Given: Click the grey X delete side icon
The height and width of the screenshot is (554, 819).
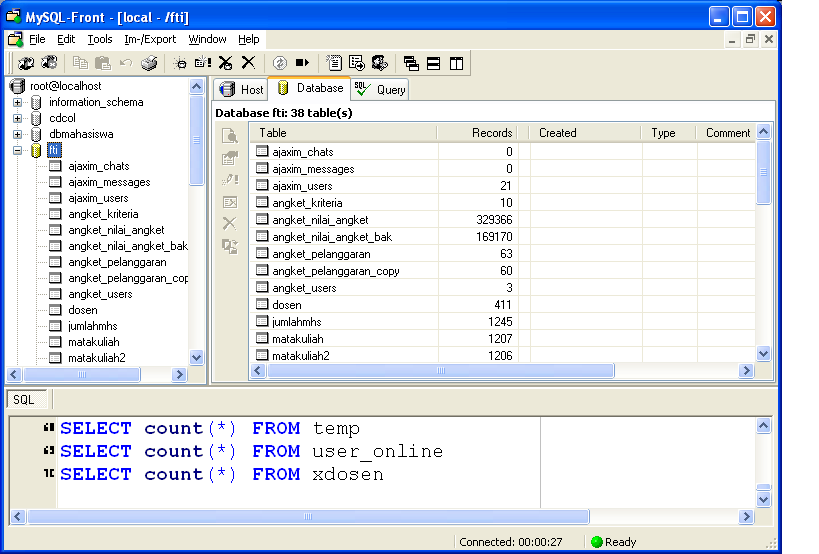Looking at the screenshot, I should click(x=229, y=223).
